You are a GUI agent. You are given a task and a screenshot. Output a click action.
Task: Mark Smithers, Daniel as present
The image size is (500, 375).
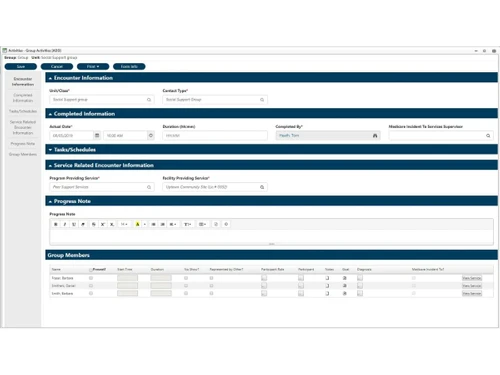pos(91,286)
